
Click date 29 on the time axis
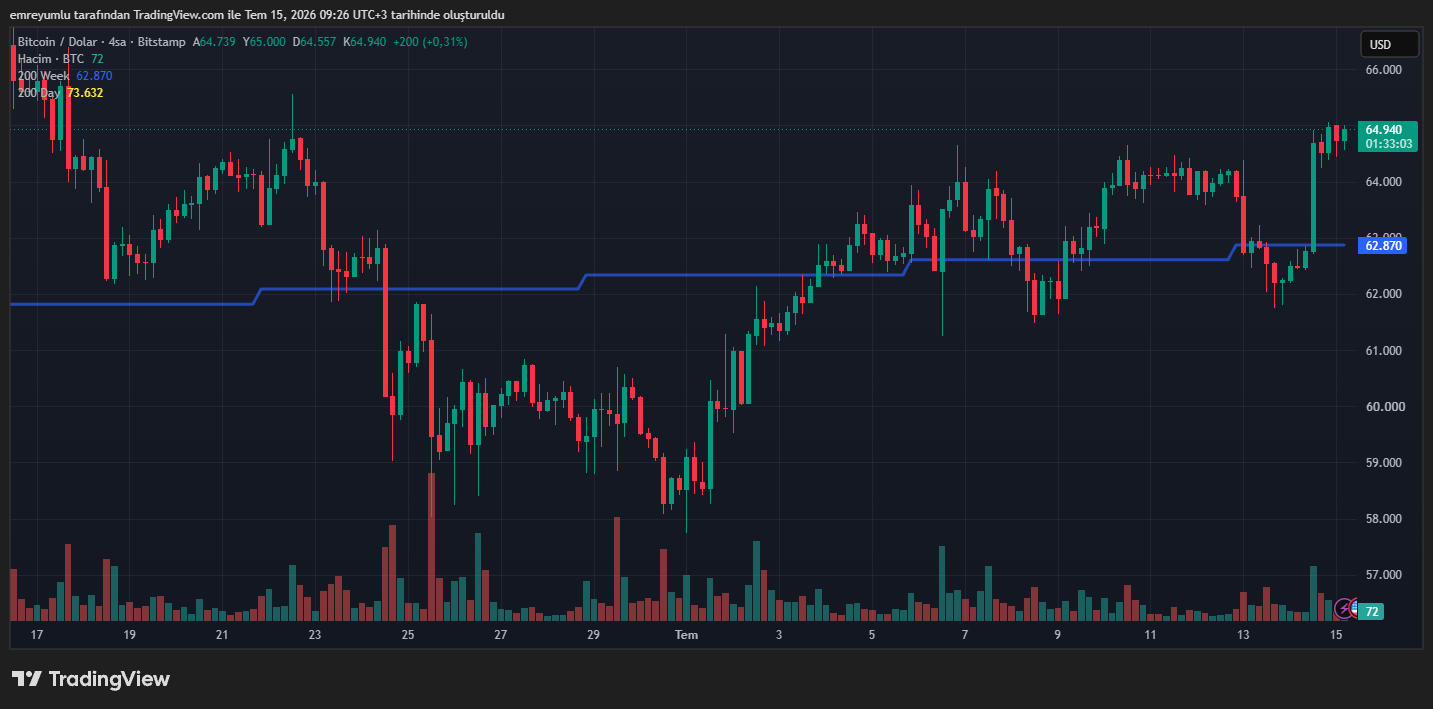[593, 635]
